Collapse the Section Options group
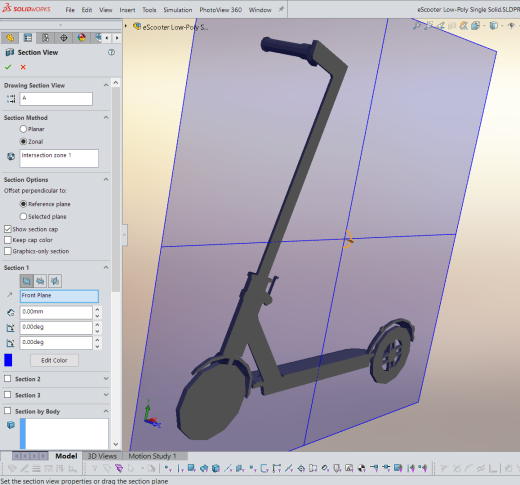This screenshot has width=520, height=485. [x=106, y=179]
